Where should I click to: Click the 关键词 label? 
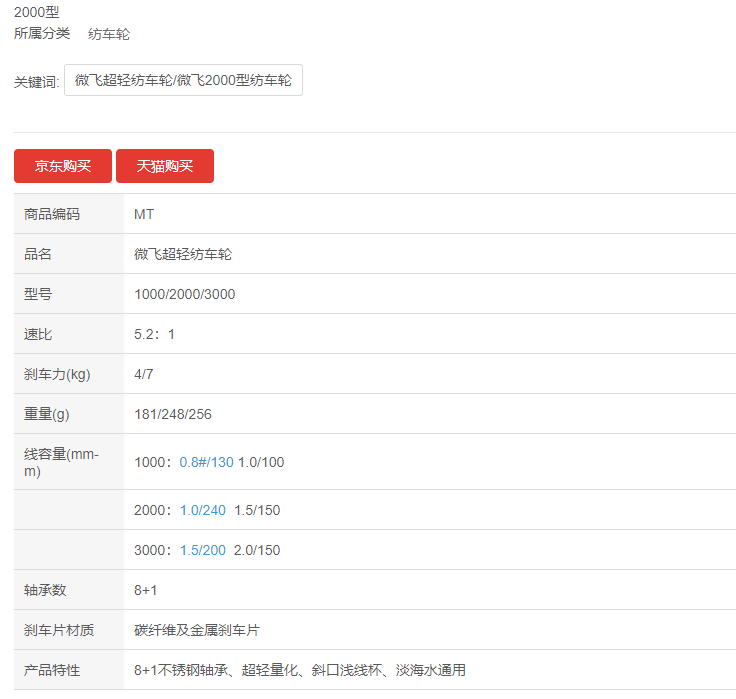[36, 82]
